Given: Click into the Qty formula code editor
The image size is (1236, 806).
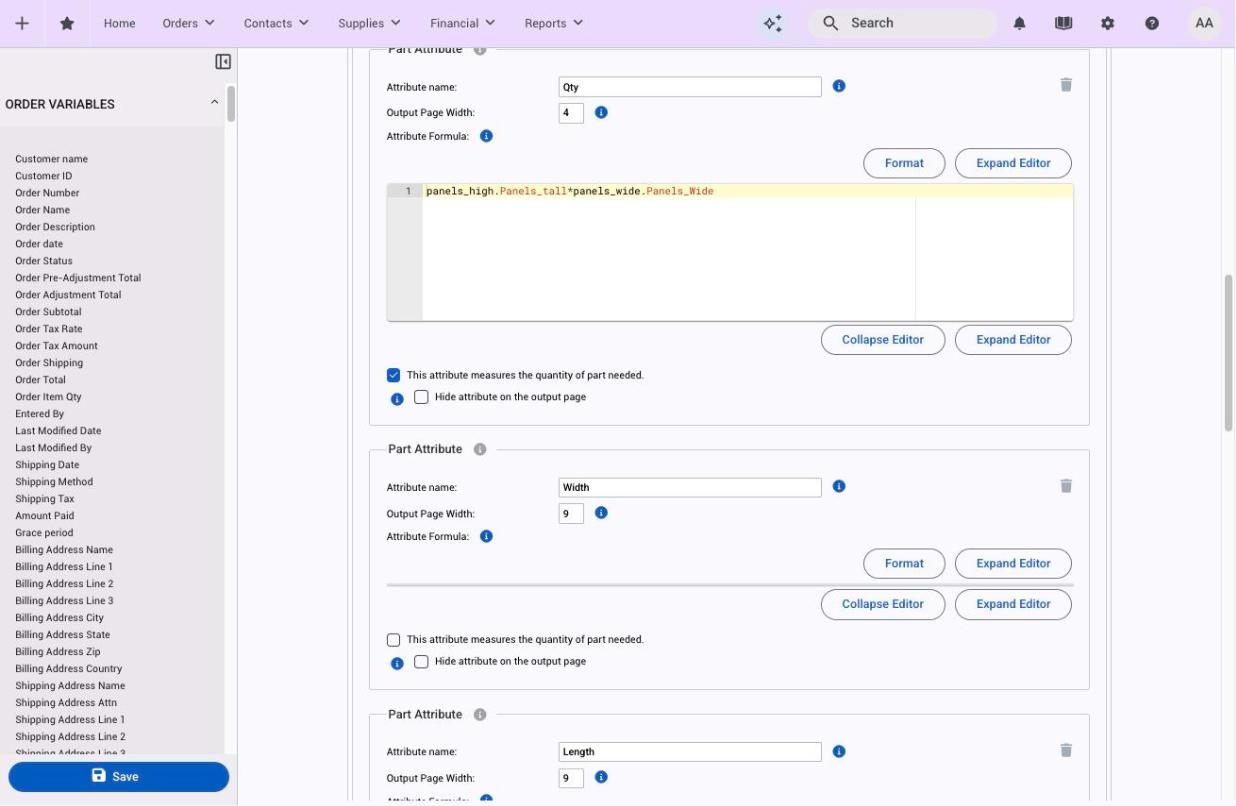Looking at the screenshot, I should (730, 252).
